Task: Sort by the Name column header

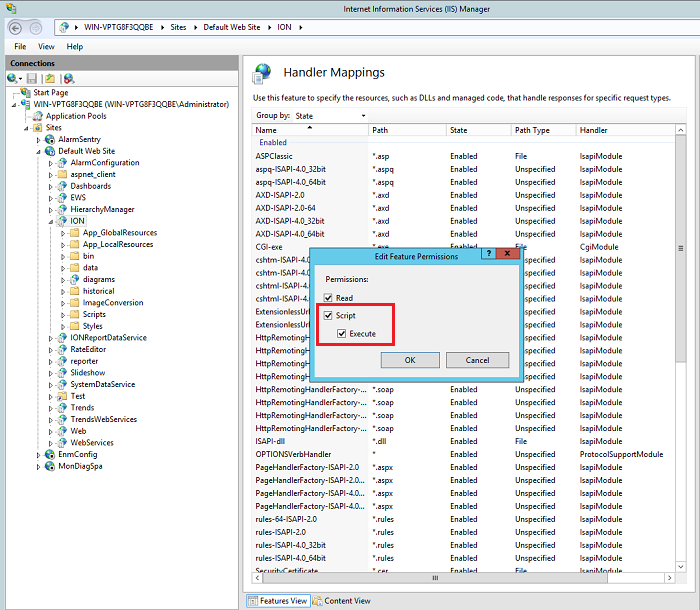Action: [310, 130]
